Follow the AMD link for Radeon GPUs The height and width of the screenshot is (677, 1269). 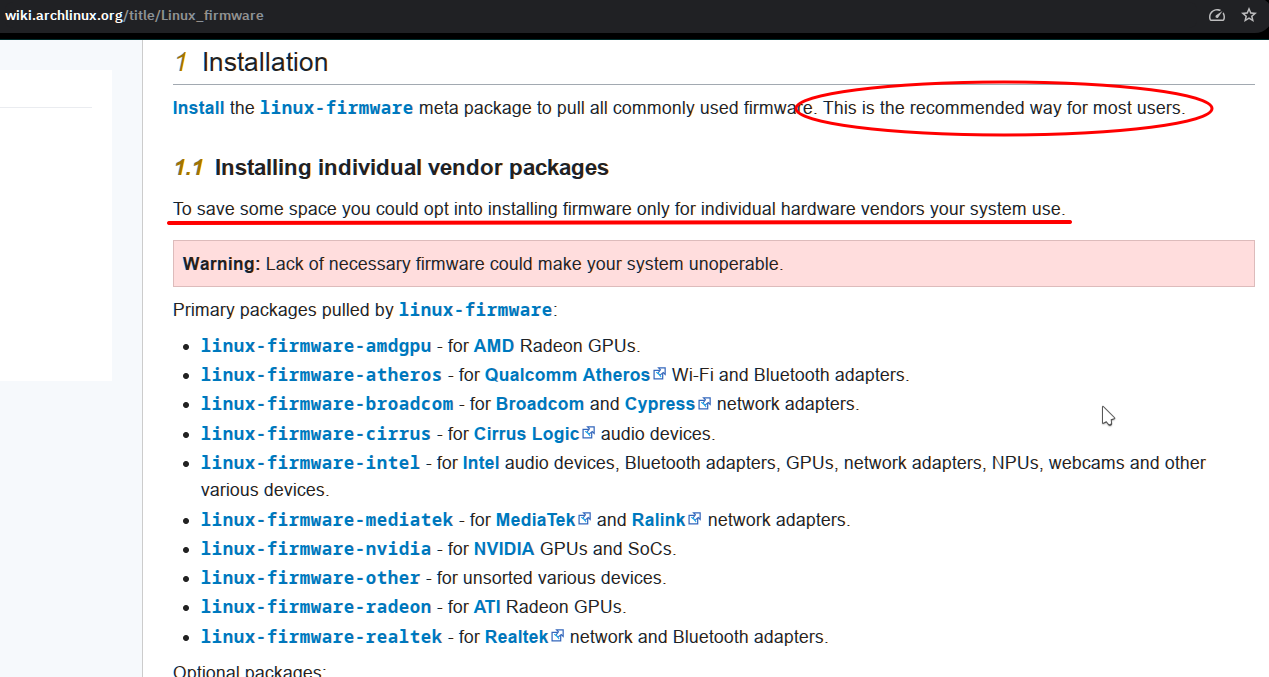pyautogui.click(x=494, y=346)
